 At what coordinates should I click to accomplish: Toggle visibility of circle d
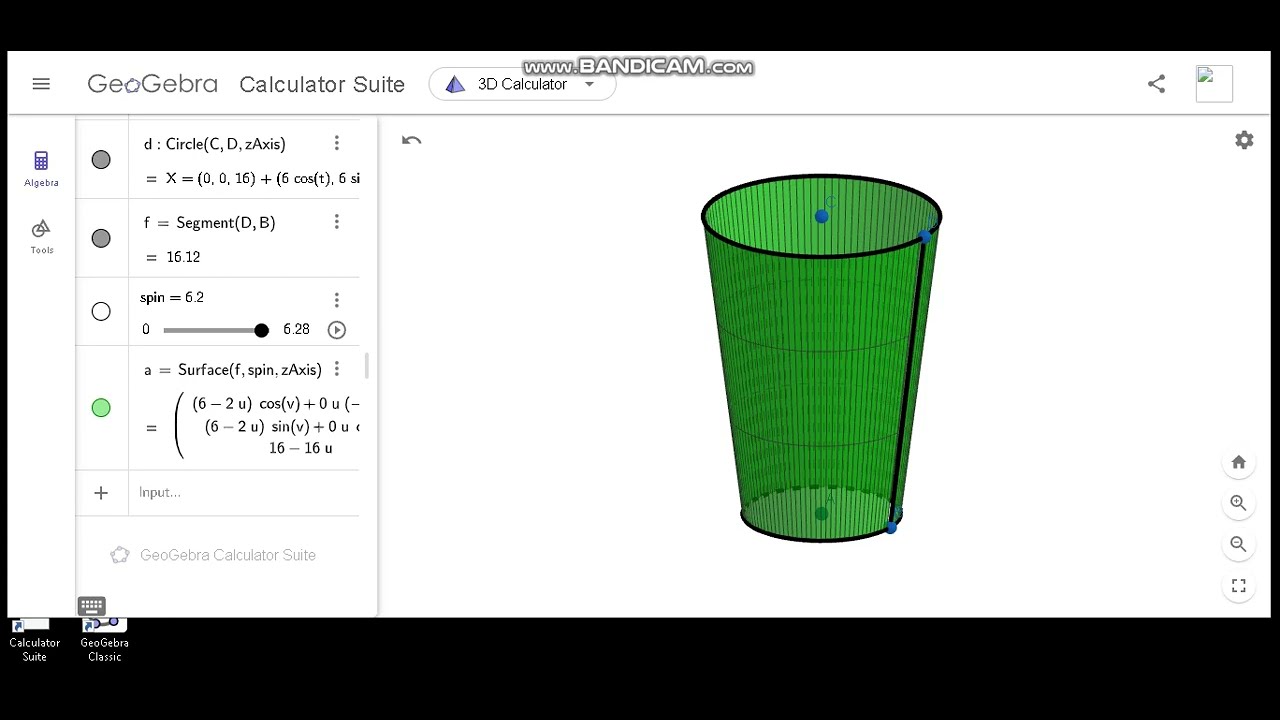pos(101,159)
